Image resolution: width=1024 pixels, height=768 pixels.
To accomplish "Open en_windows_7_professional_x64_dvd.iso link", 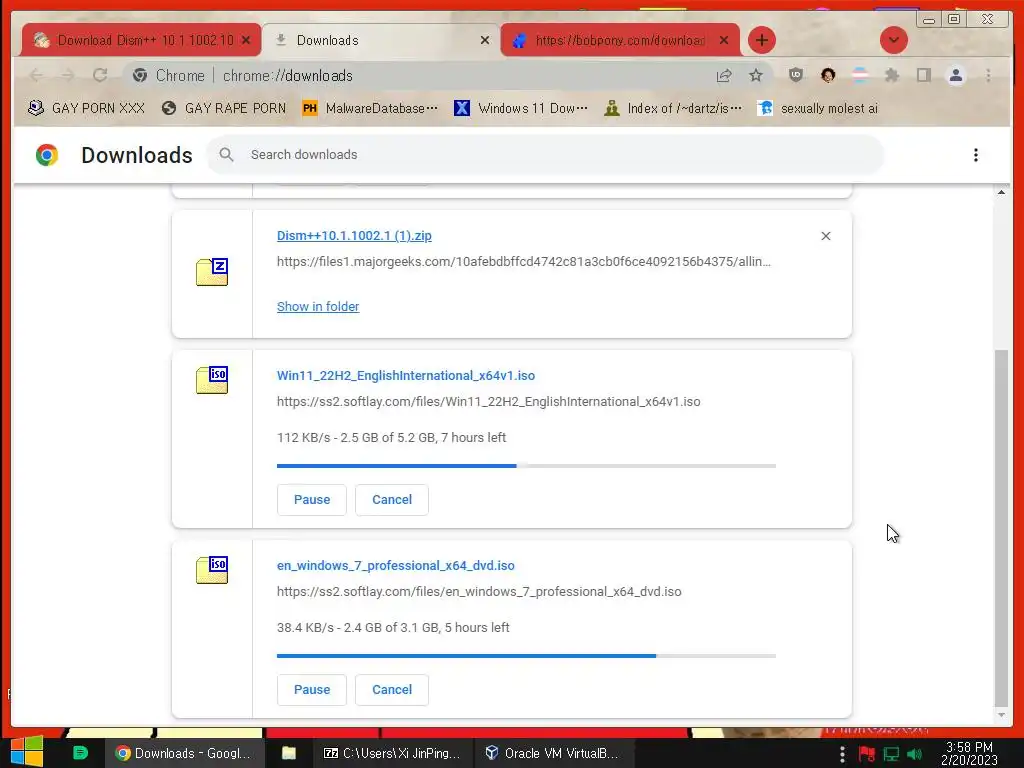I will pyautogui.click(x=396, y=566).
